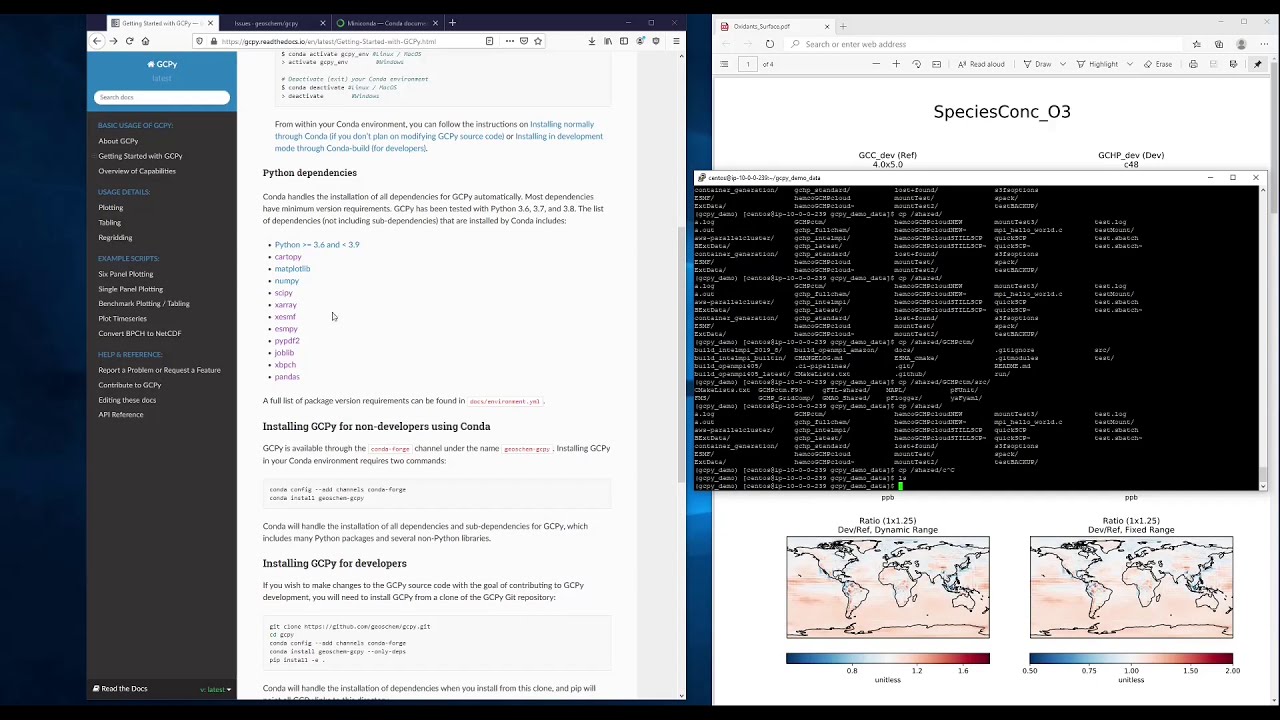Screen dimensions: 1280x720
Task: Toggle PDF table of contents icon
Action: coord(724,64)
